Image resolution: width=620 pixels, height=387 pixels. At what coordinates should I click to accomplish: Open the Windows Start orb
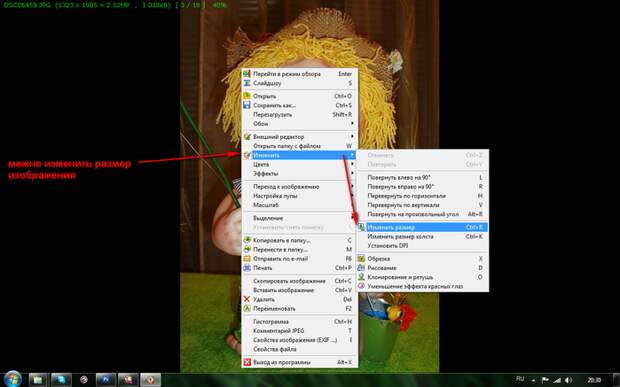tap(13, 379)
